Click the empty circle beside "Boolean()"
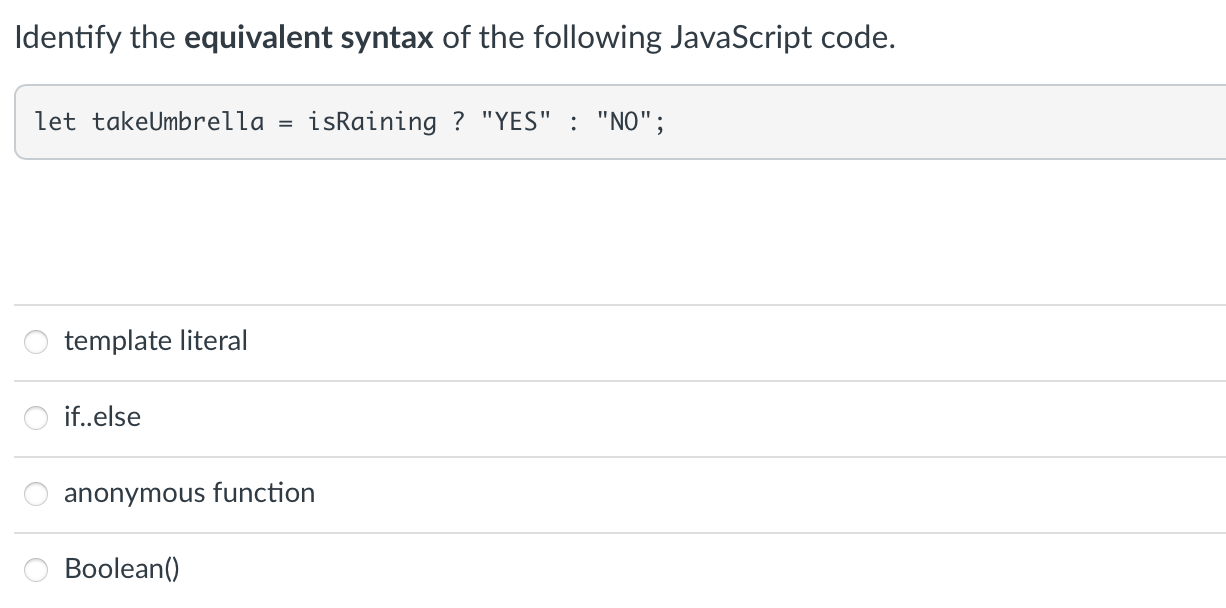1226x608 pixels. [36, 570]
